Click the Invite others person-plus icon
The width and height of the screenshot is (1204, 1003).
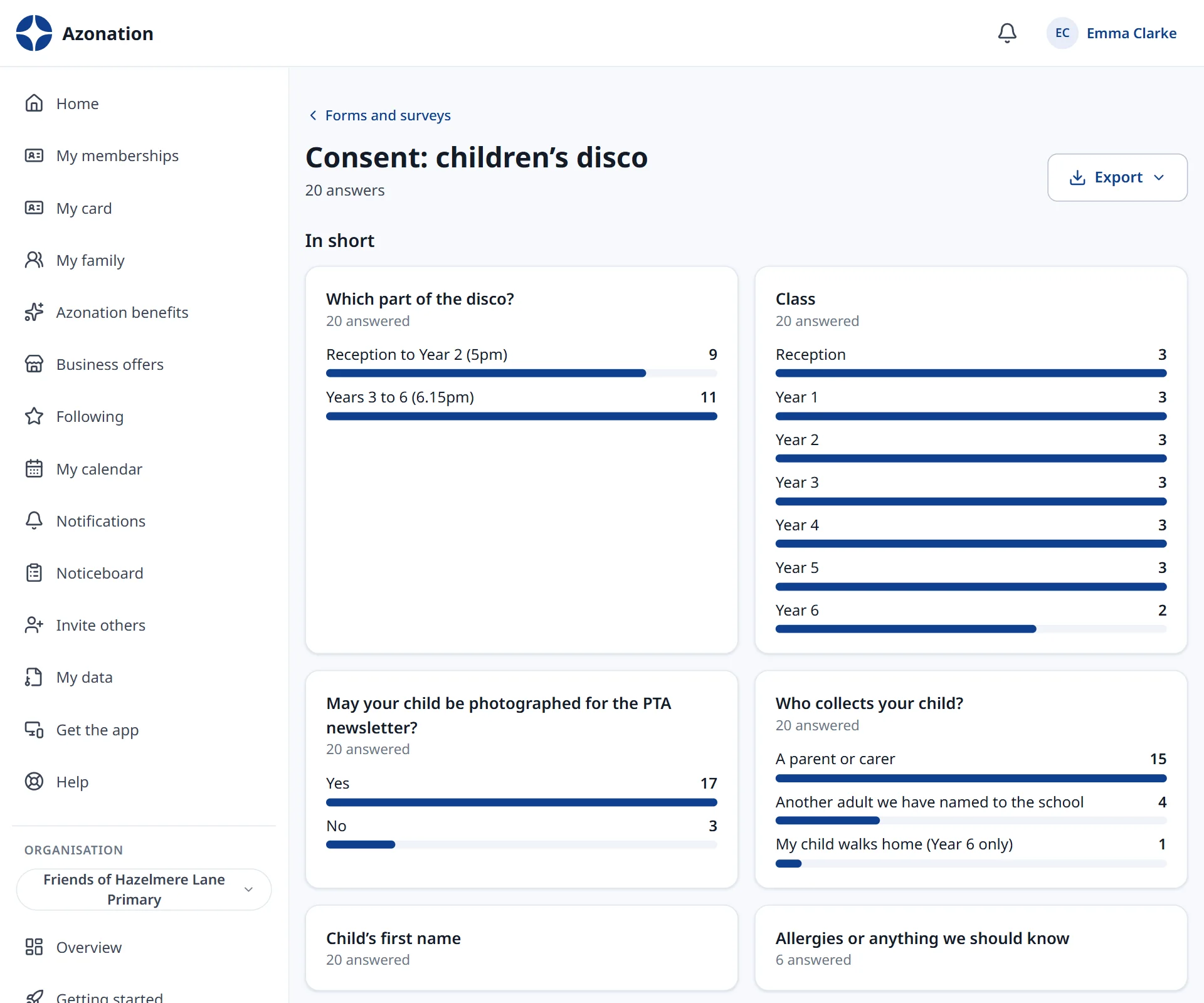34,625
